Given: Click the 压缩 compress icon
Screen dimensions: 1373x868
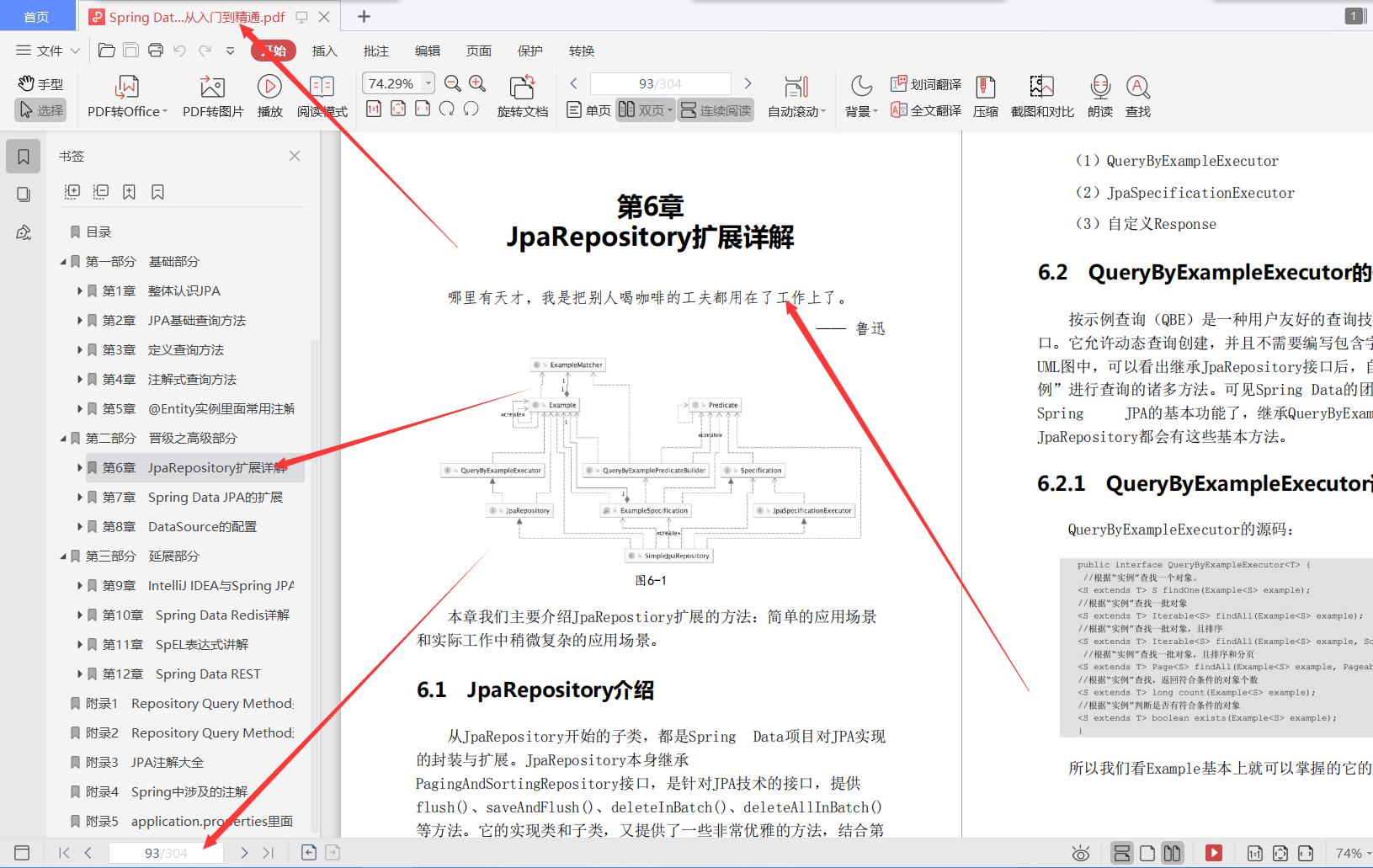Looking at the screenshot, I should point(985,88).
